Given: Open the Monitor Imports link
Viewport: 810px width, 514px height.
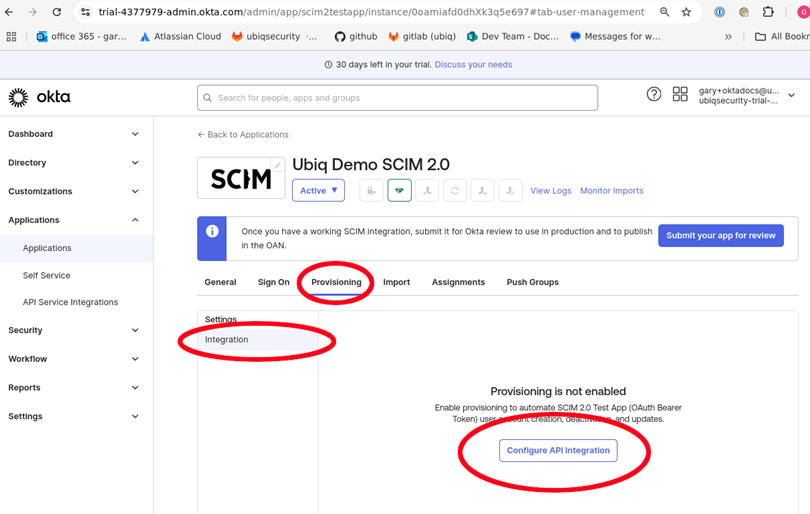Looking at the screenshot, I should click(x=612, y=191).
